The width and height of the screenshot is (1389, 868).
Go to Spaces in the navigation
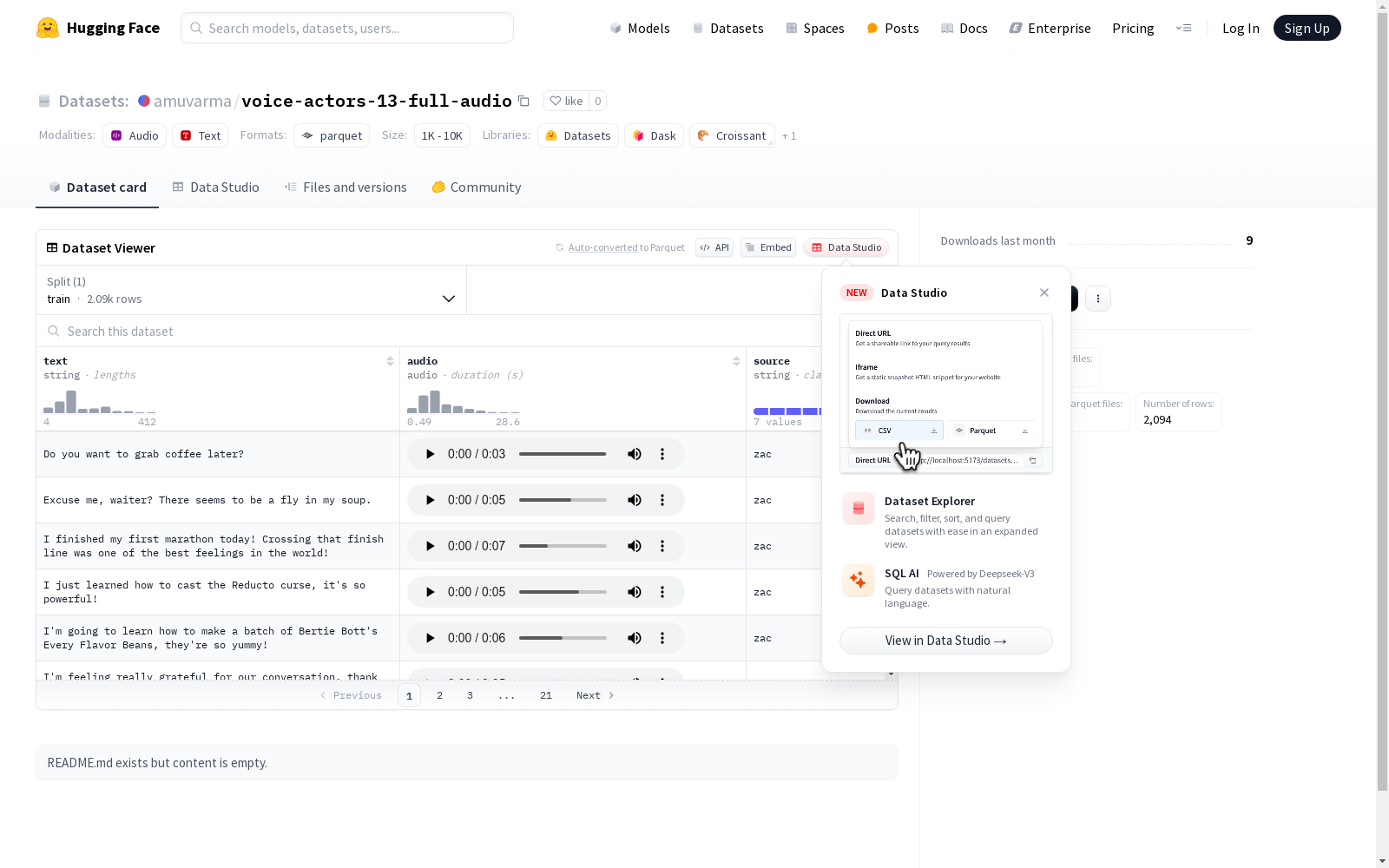point(815,28)
